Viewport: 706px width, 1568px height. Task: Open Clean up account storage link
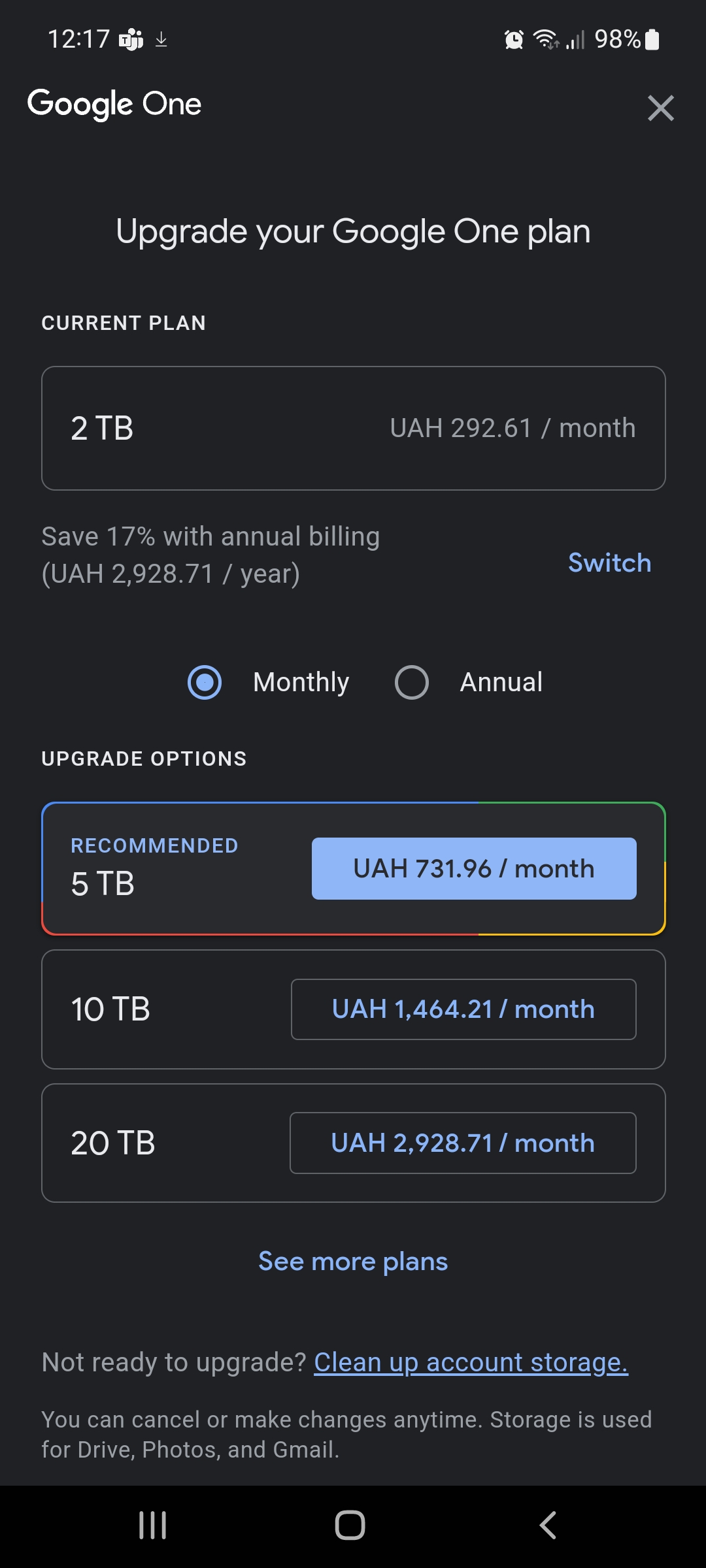pos(471,1362)
